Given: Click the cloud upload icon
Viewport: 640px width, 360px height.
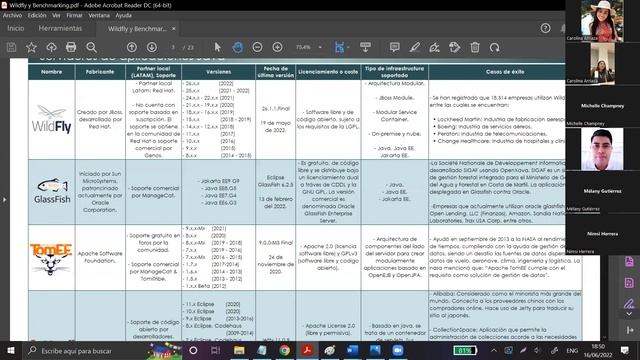Looking at the screenshot, I should click(x=51, y=47).
